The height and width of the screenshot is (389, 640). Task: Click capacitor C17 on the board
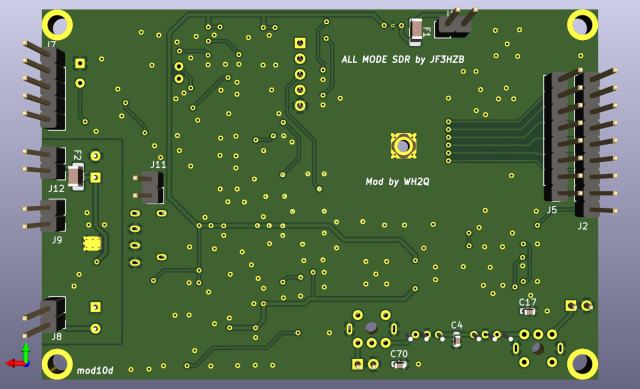click(x=528, y=312)
